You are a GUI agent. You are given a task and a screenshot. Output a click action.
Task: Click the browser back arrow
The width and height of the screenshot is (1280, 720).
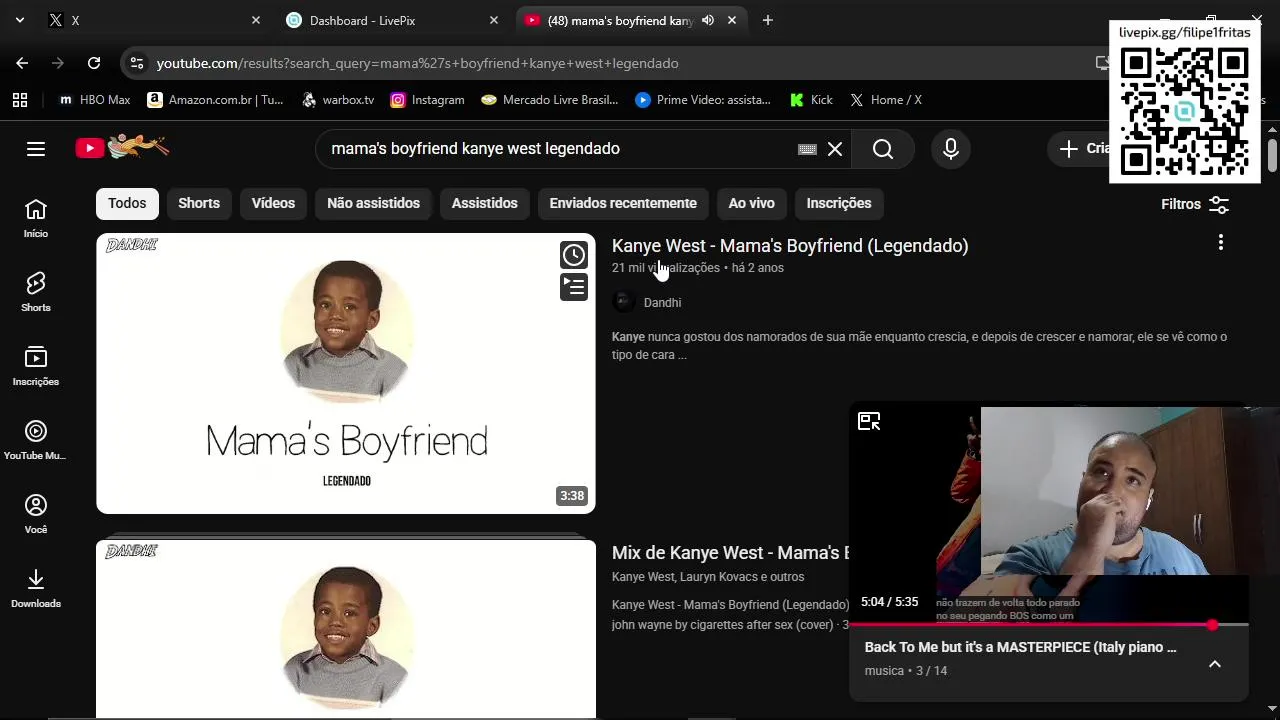pos(22,63)
